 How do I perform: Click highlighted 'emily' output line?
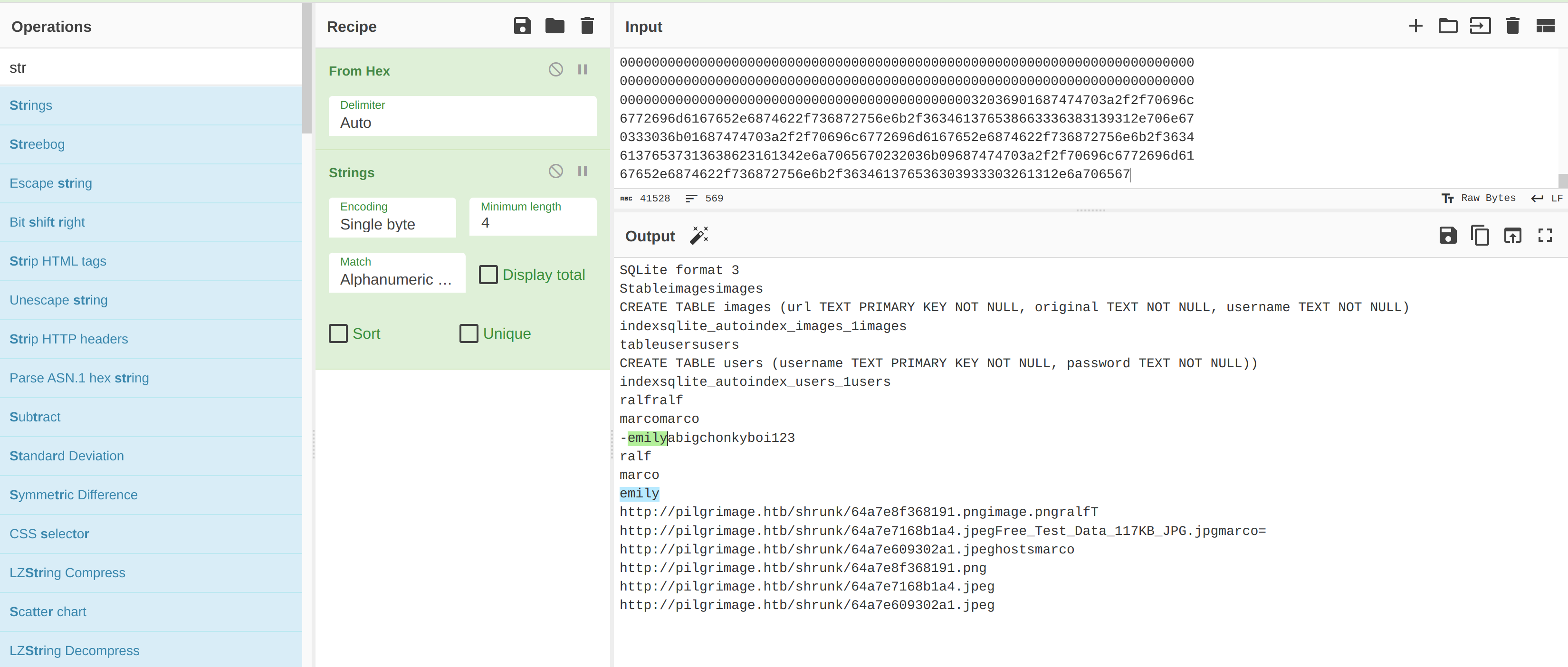tap(639, 493)
